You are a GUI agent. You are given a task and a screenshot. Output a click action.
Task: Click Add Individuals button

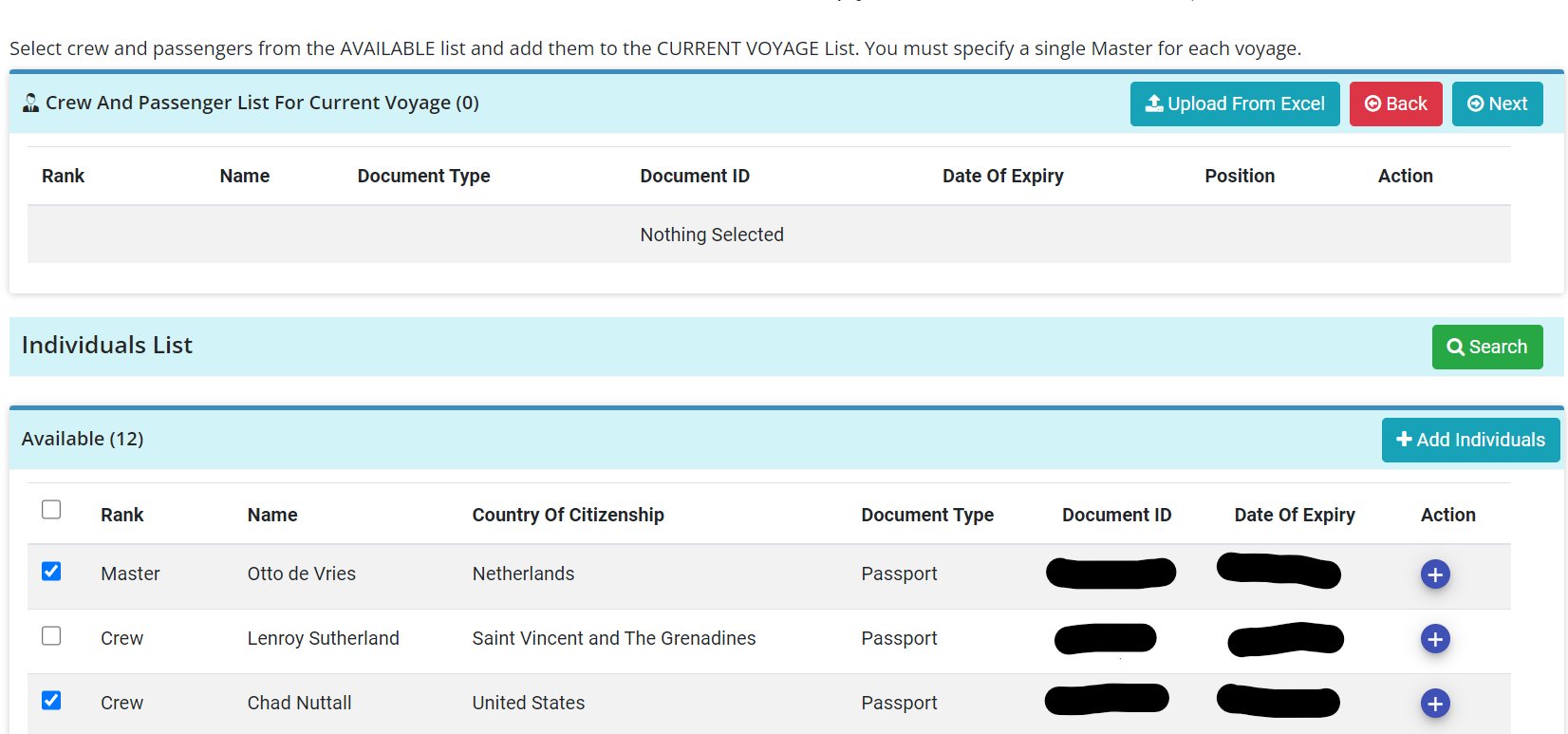click(x=1470, y=440)
